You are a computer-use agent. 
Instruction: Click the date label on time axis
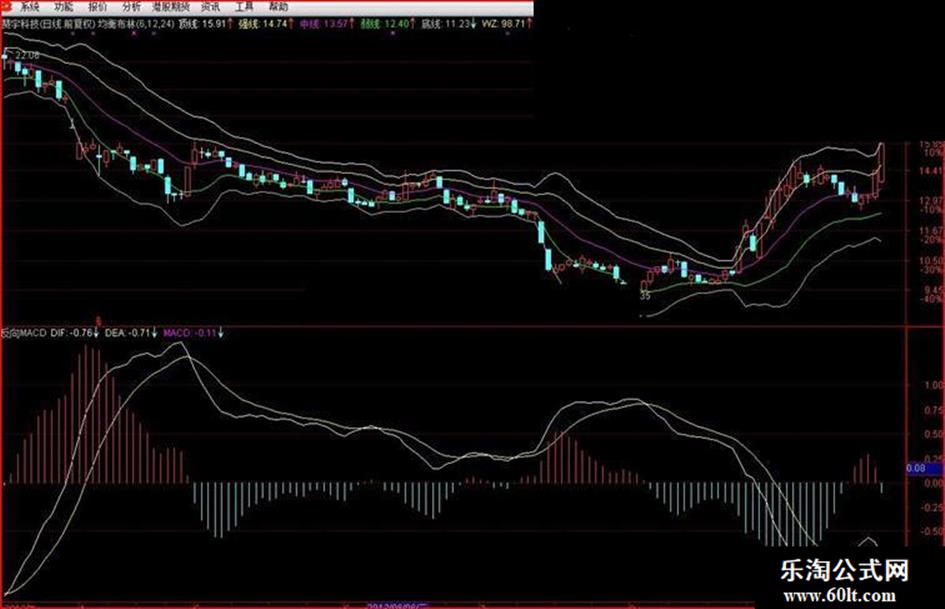pyautogui.click(x=398, y=605)
